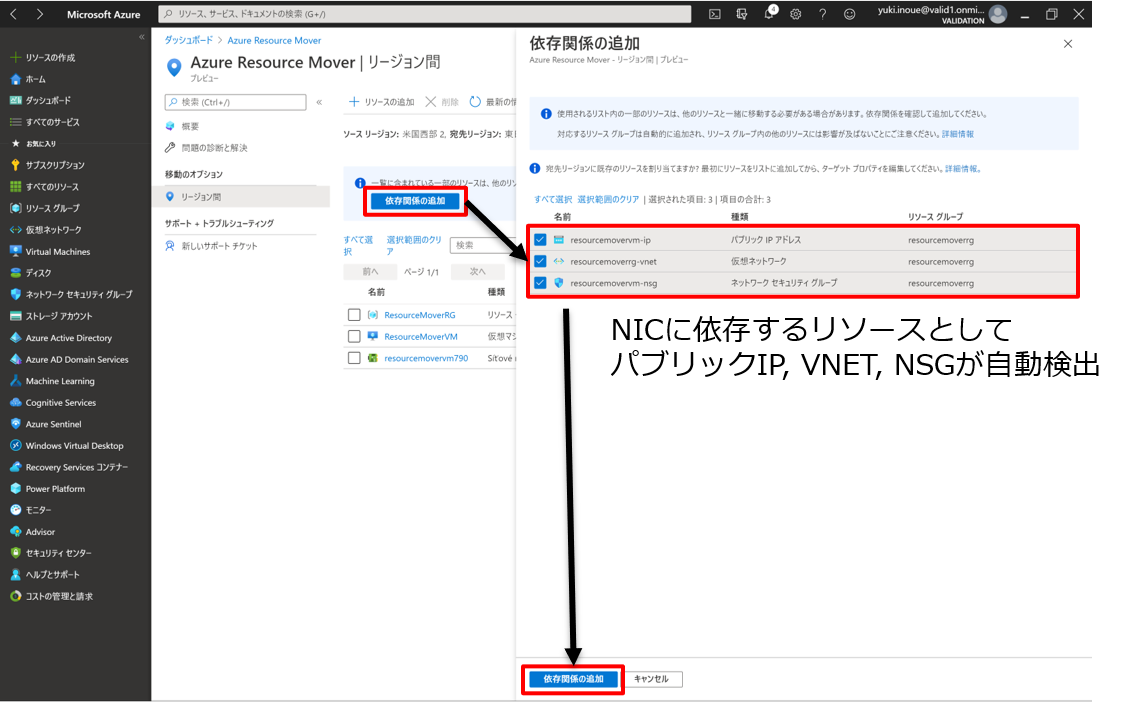1122x702 pixels.
Task: Select リージョン間 under 移動のオプション
Action: point(241,197)
